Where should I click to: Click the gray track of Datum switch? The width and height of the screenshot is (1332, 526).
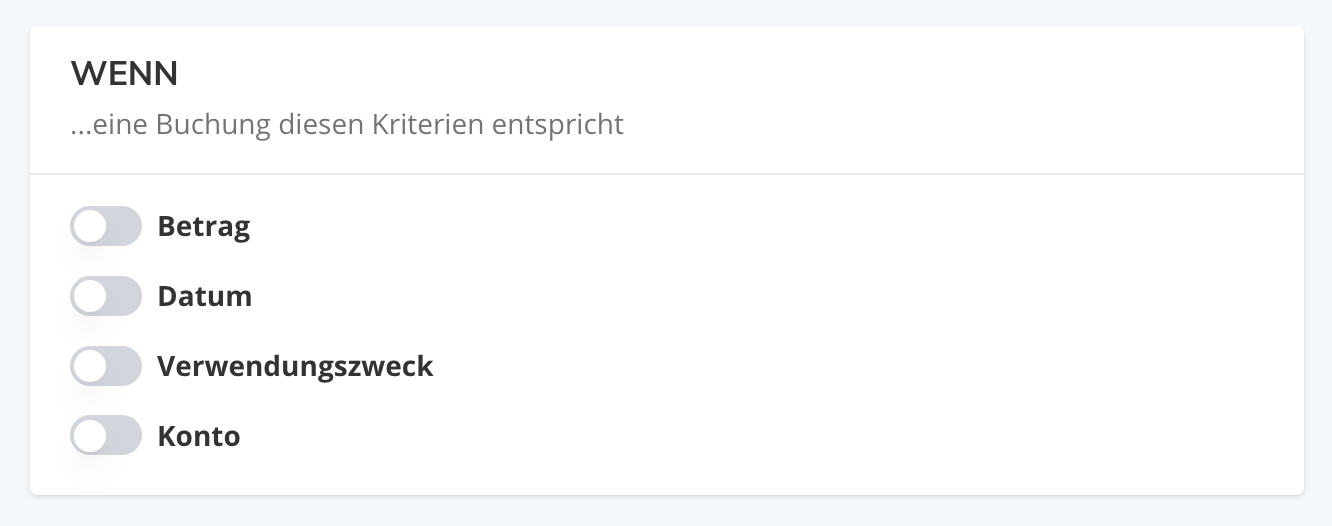124,297
